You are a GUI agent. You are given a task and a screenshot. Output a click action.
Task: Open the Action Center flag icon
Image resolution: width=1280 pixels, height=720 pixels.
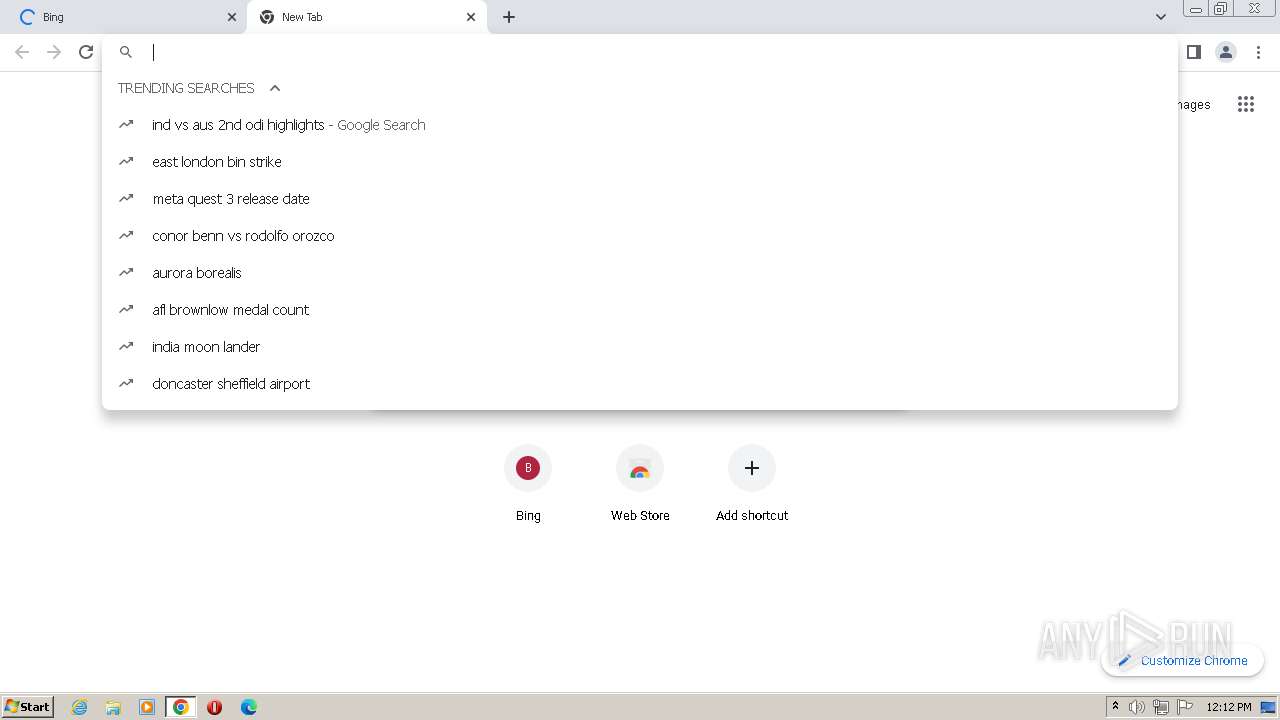(x=1185, y=707)
